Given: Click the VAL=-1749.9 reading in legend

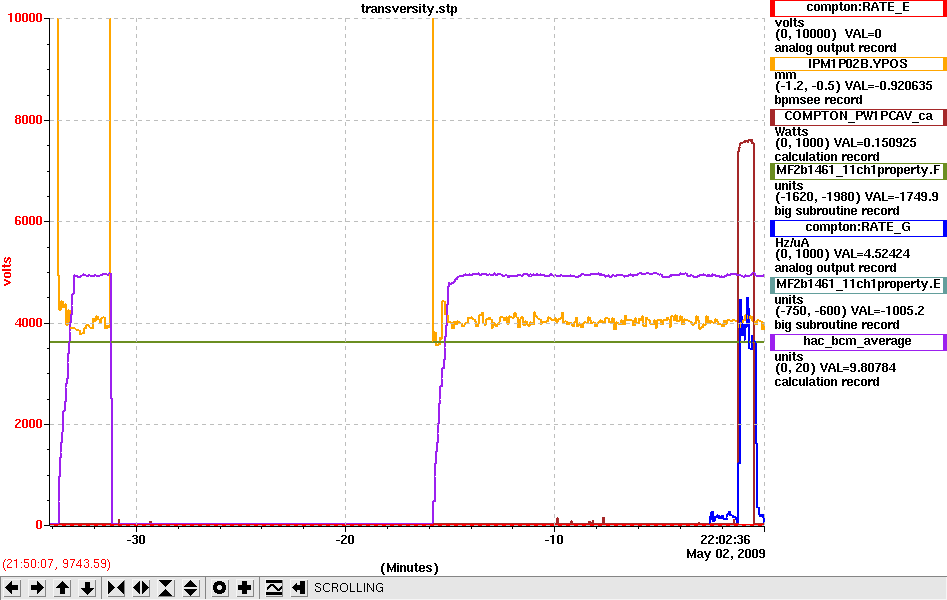Looking at the screenshot, I should [x=902, y=196].
